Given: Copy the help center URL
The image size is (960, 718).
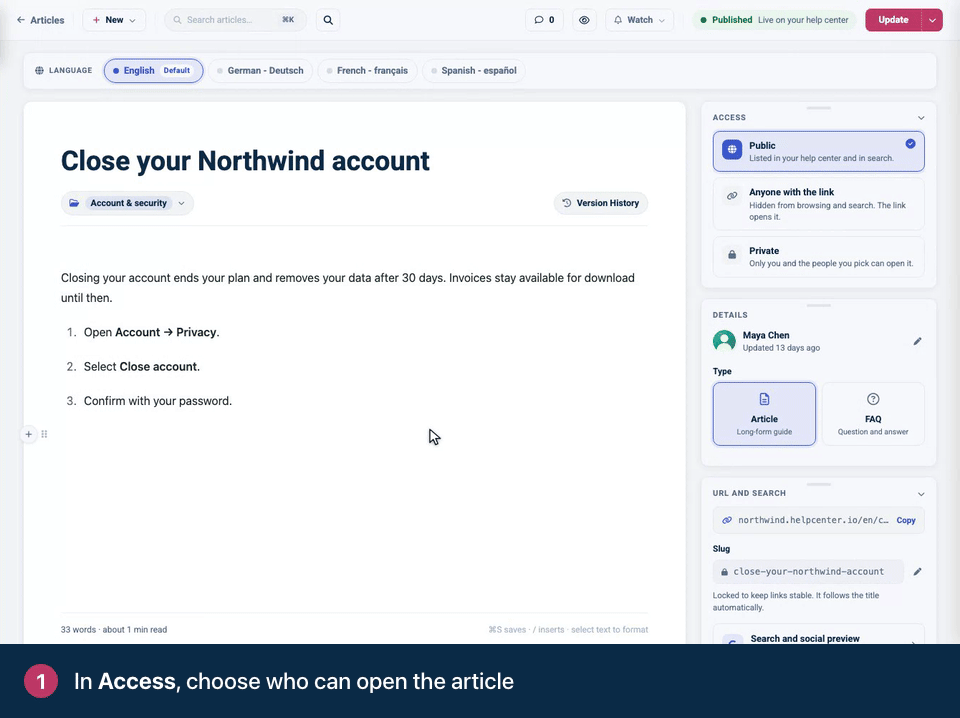Looking at the screenshot, I should pos(906,520).
